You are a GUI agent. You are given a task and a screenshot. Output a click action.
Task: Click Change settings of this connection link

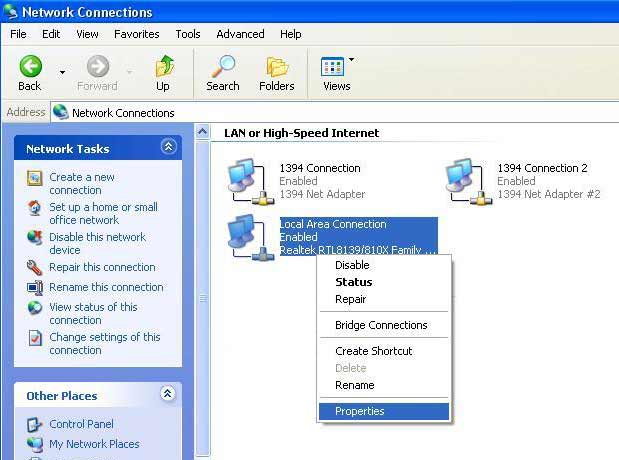[x=105, y=344]
